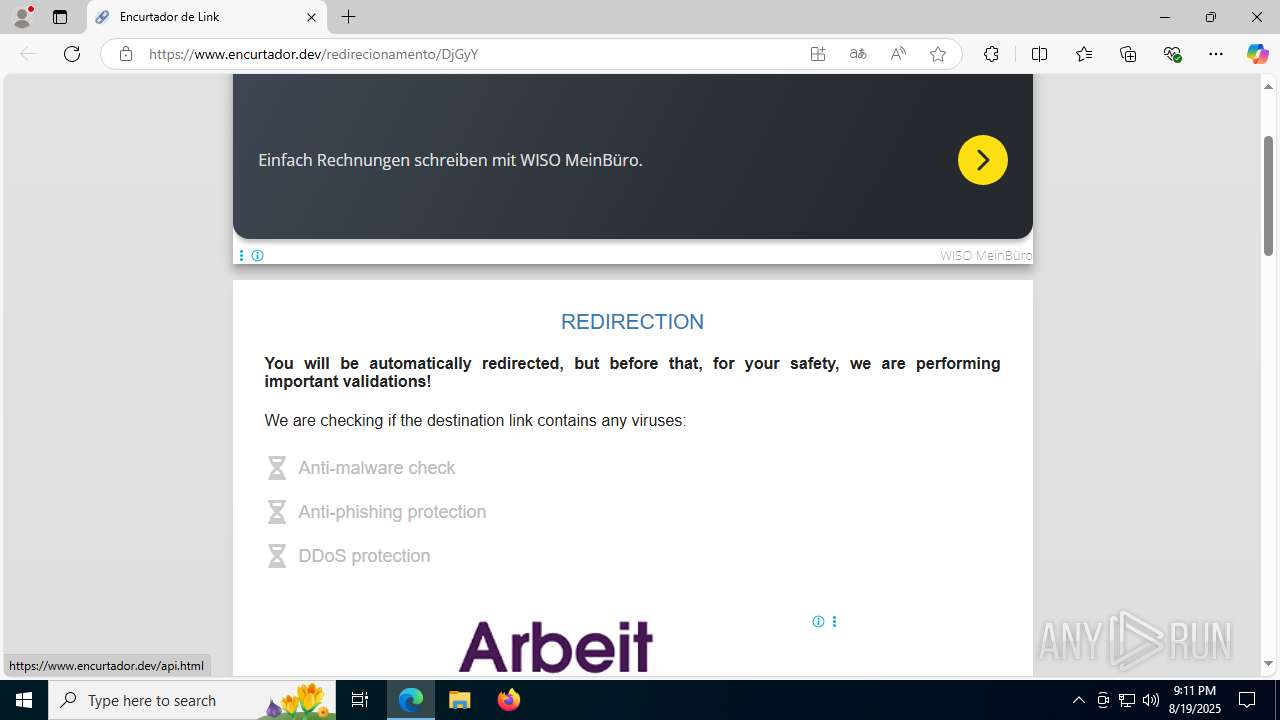Viewport: 1280px width, 720px height.
Task: Minimize the browser window
Action: 1164,17
